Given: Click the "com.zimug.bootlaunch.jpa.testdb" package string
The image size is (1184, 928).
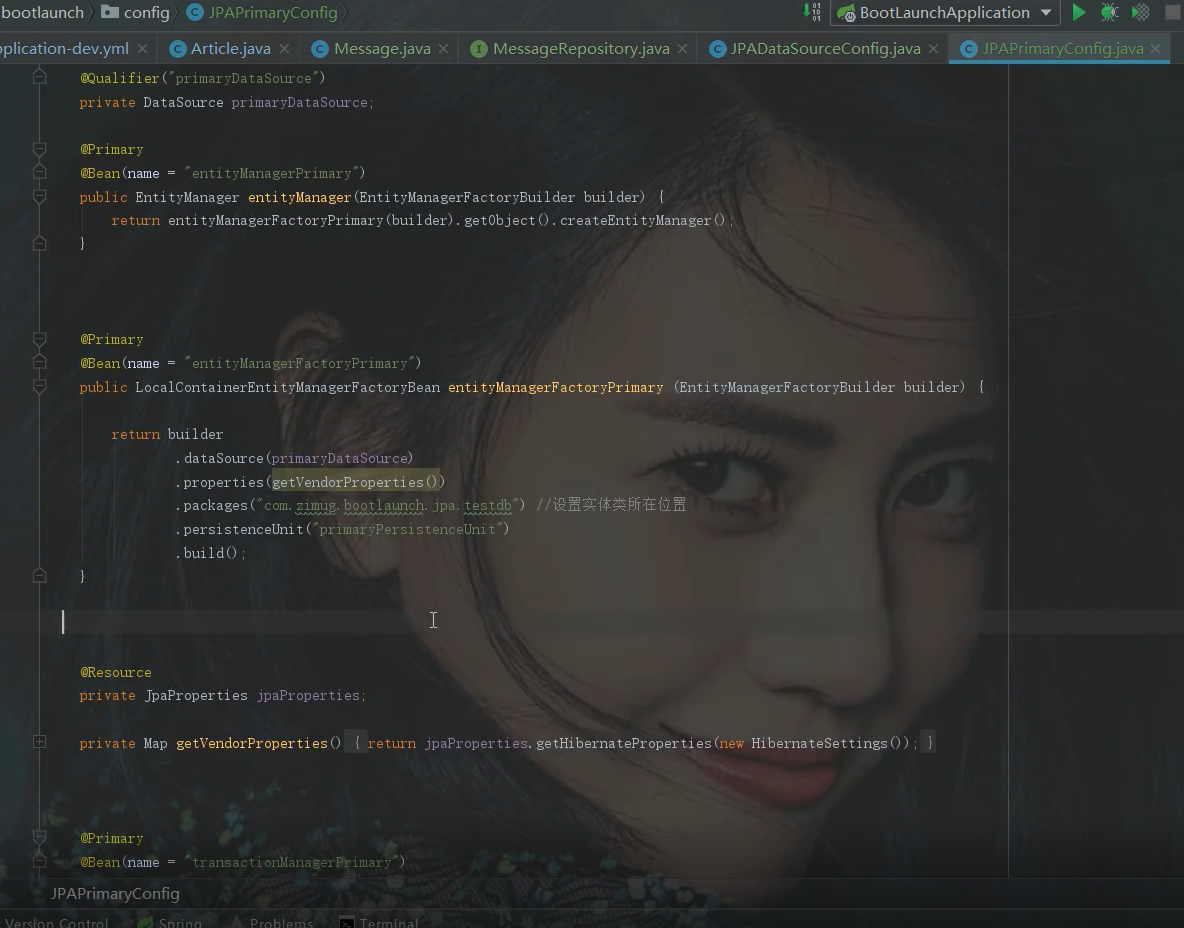Looking at the screenshot, I should click(387, 505).
